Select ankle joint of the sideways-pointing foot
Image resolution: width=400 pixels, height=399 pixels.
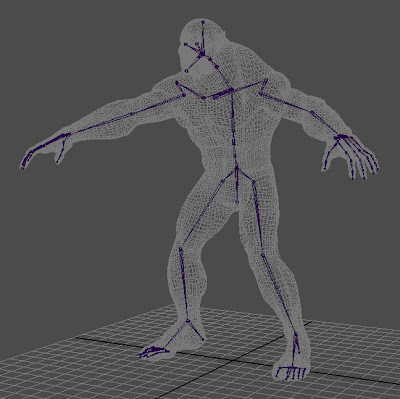tap(188, 321)
